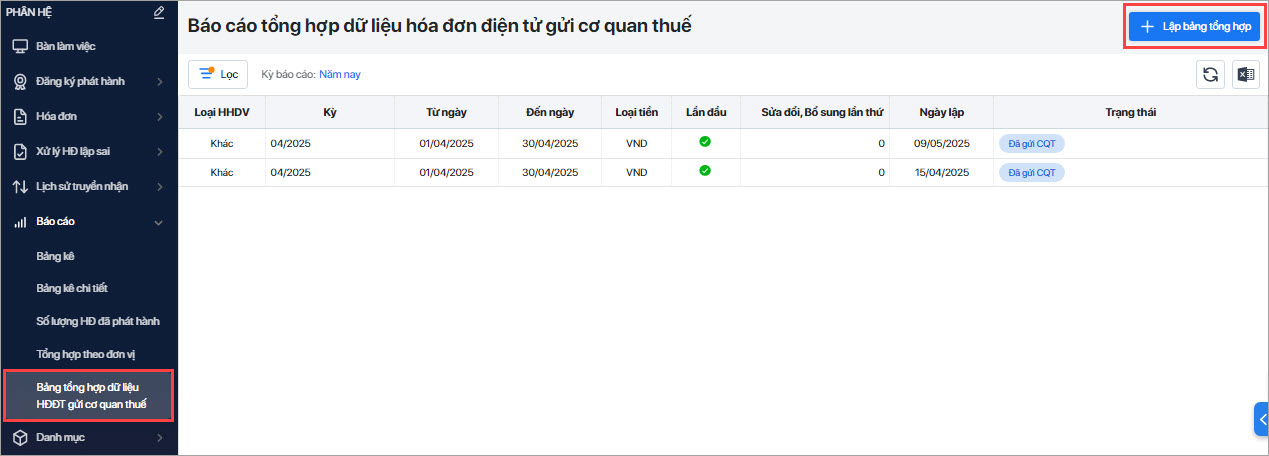Image resolution: width=1269 pixels, height=456 pixels.
Task: Click the Loại HHDV column header
Action: tap(222, 113)
